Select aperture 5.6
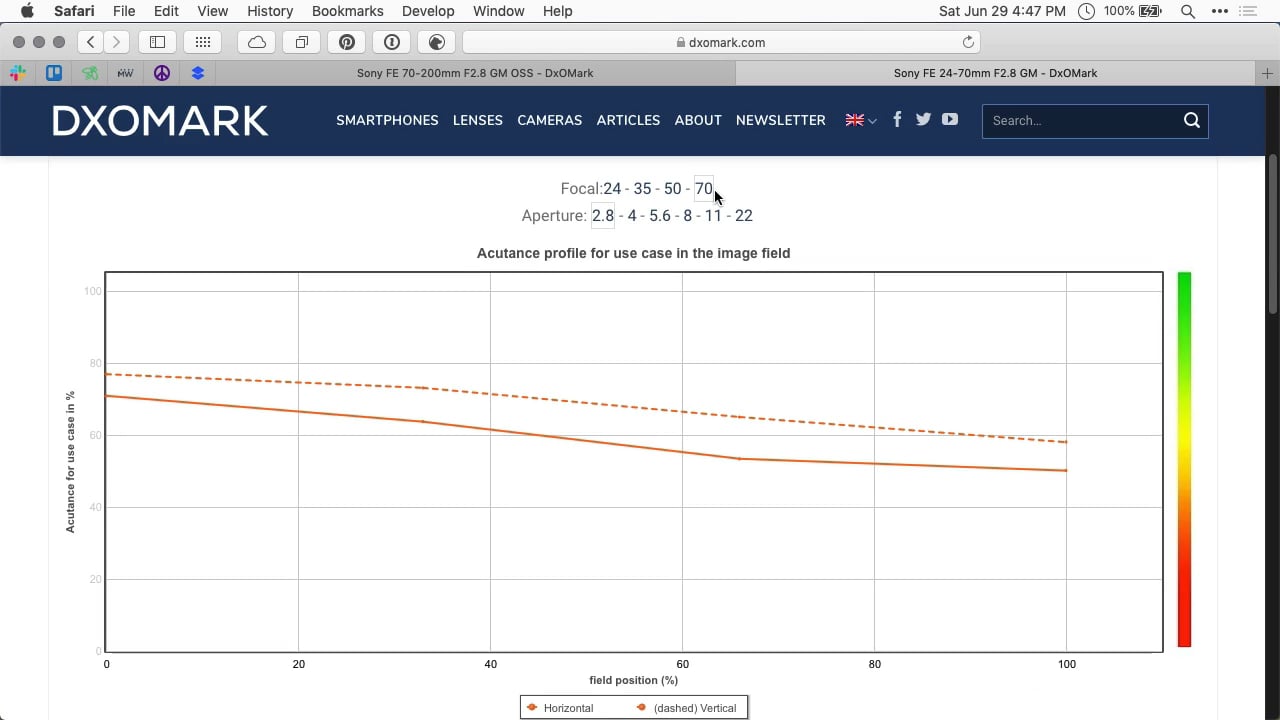 pos(660,215)
